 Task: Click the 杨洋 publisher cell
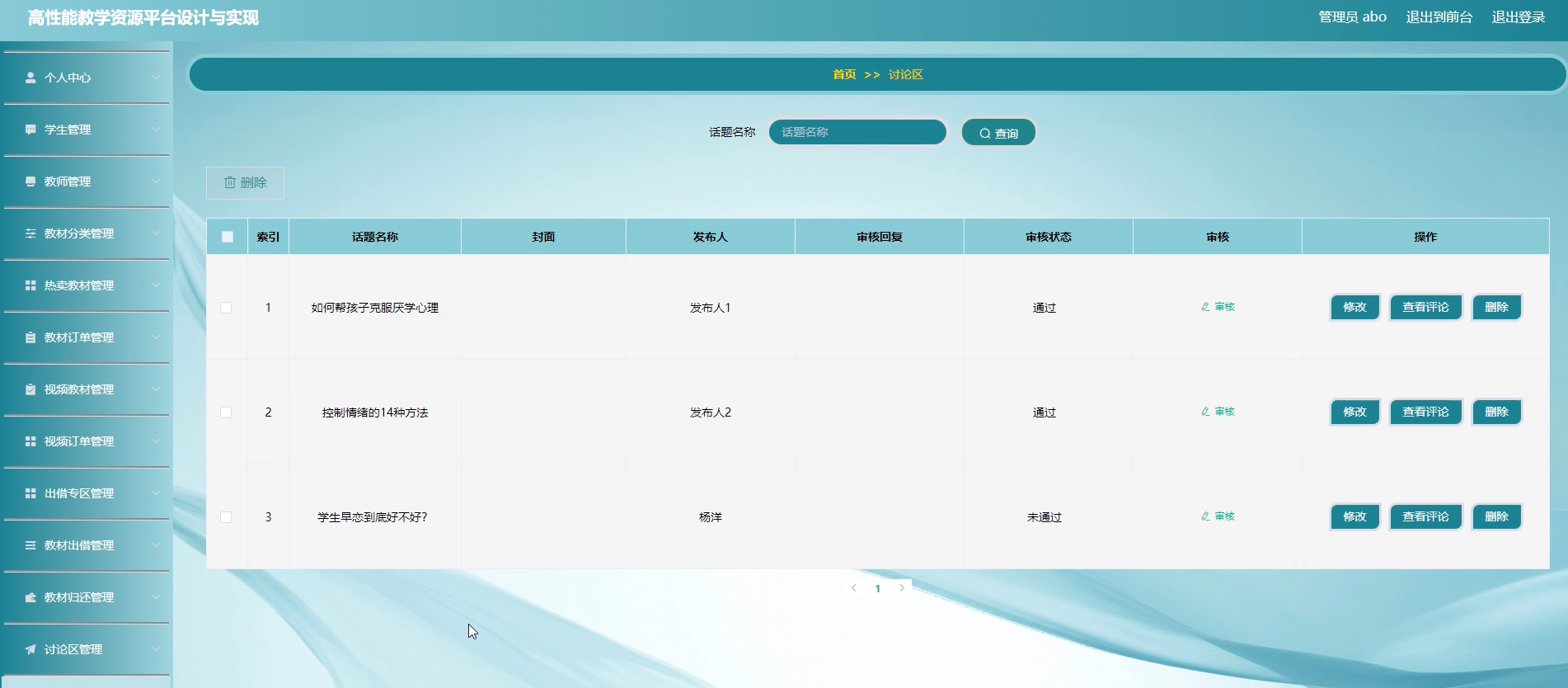(711, 517)
